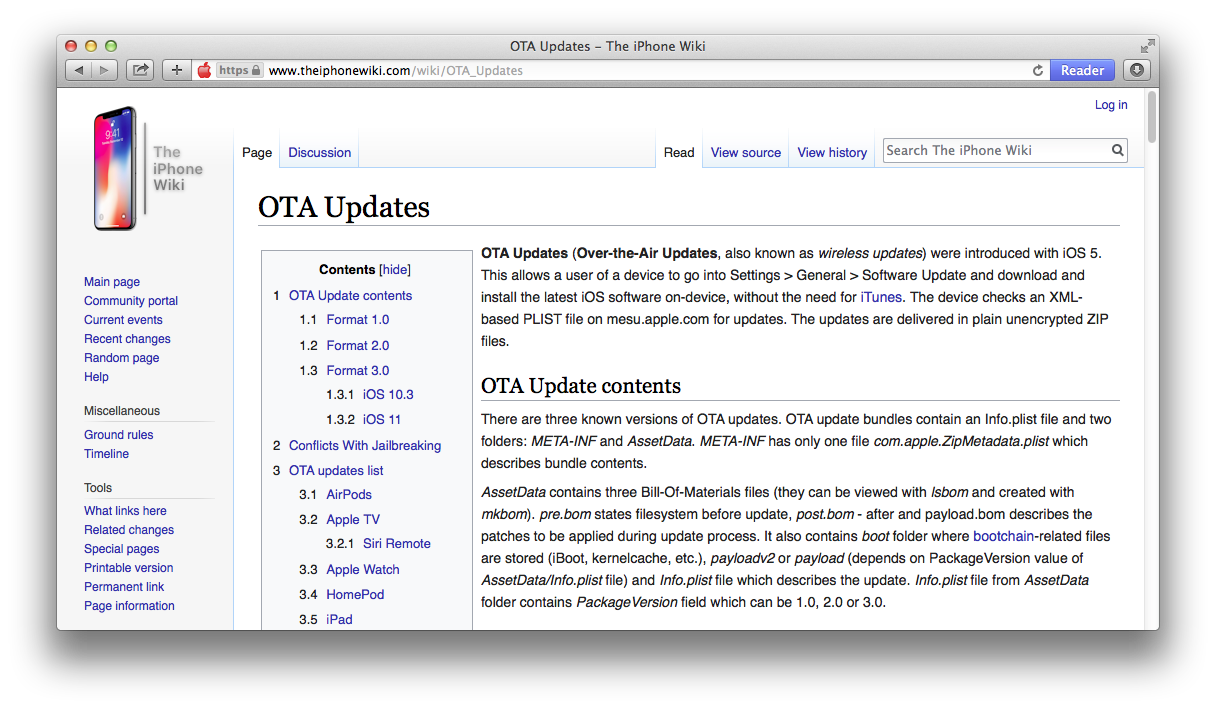Jump to AirPods in contents
1216x709 pixels.
(351, 495)
